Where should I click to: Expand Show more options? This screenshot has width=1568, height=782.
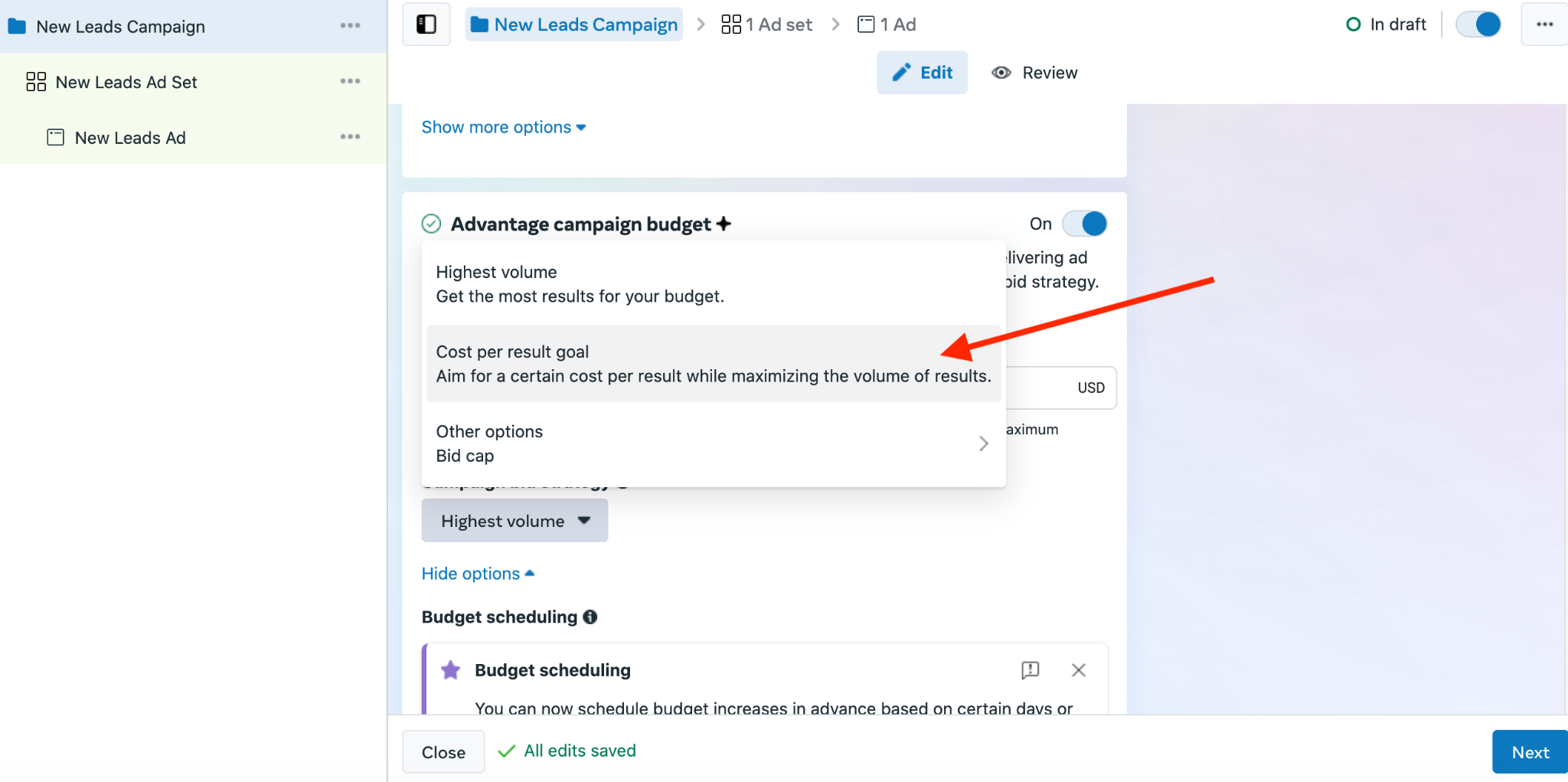[504, 127]
